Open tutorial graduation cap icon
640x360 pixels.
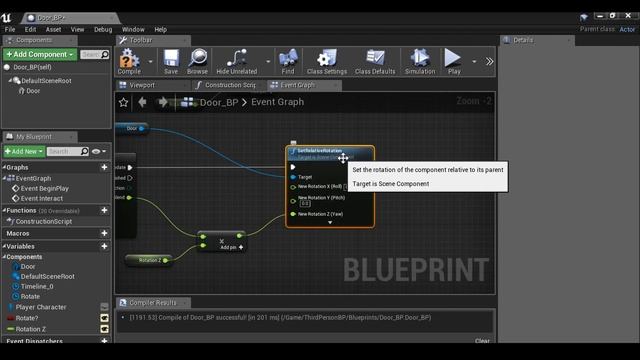pyautogui.click(x=584, y=17)
